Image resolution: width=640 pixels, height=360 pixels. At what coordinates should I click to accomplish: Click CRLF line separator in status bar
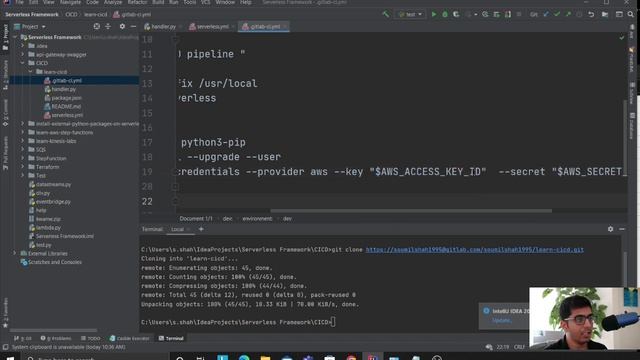click(519, 347)
